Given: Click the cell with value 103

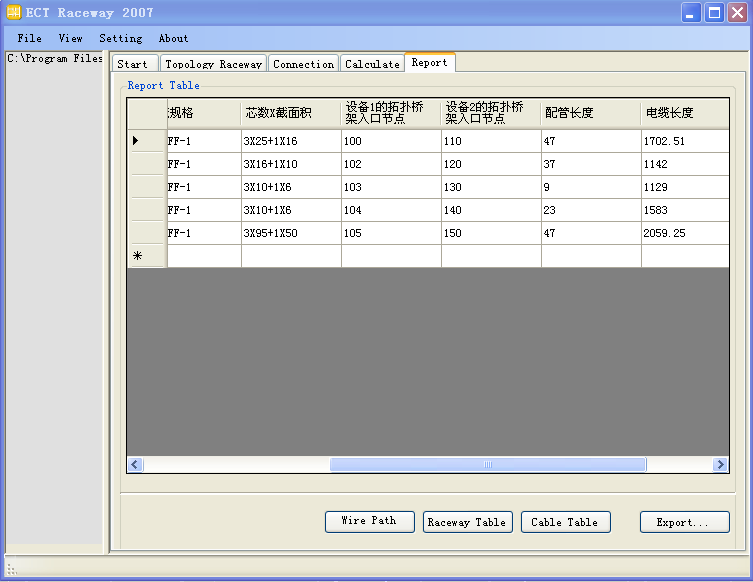Looking at the screenshot, I should (391, 187).
